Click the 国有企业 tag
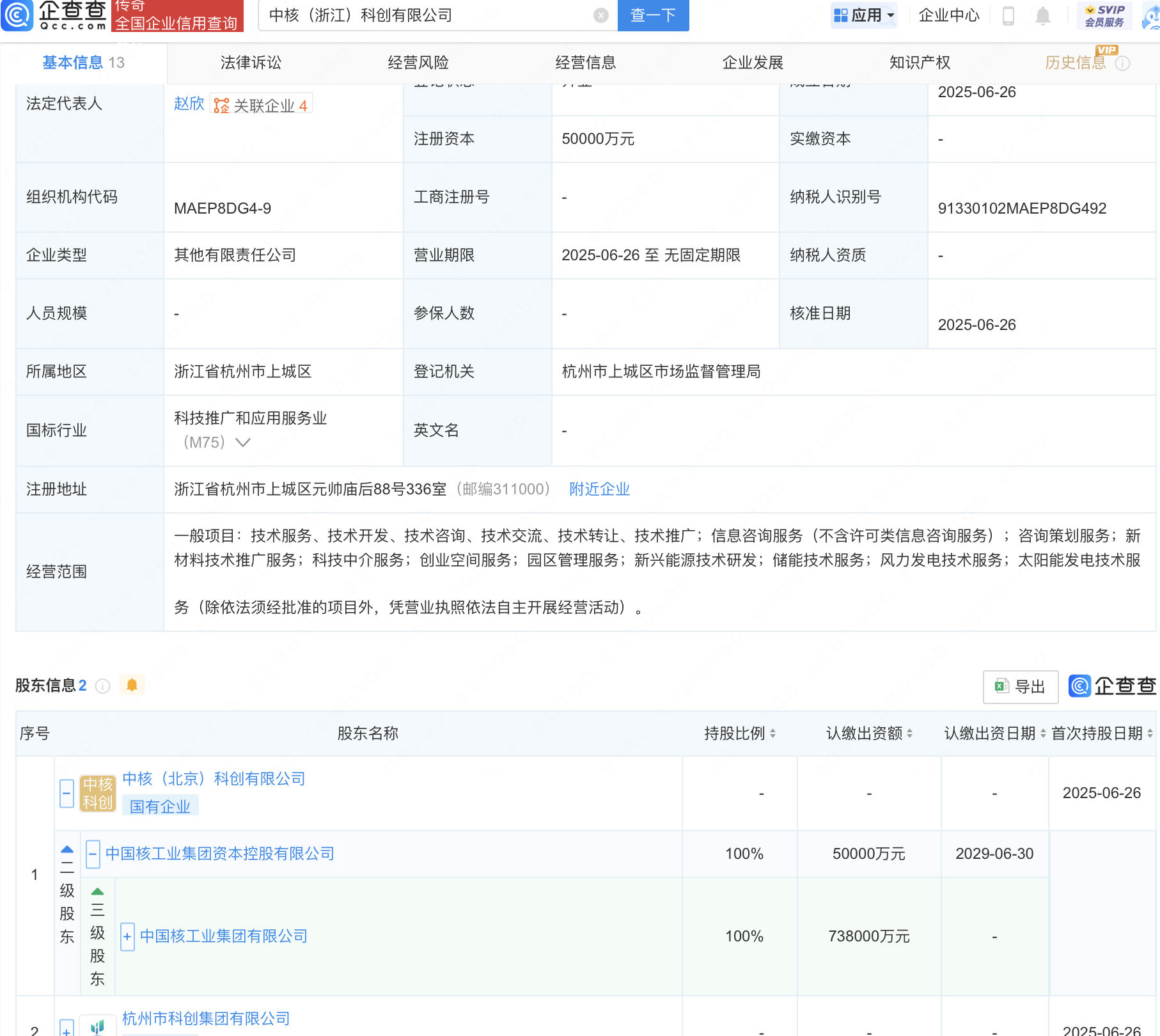The width and height of the screenshot is (1160, 1036). [x=161, y=806]
